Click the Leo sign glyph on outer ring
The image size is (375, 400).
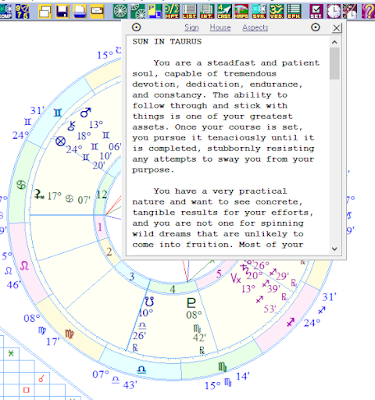(x=25, y=266)
